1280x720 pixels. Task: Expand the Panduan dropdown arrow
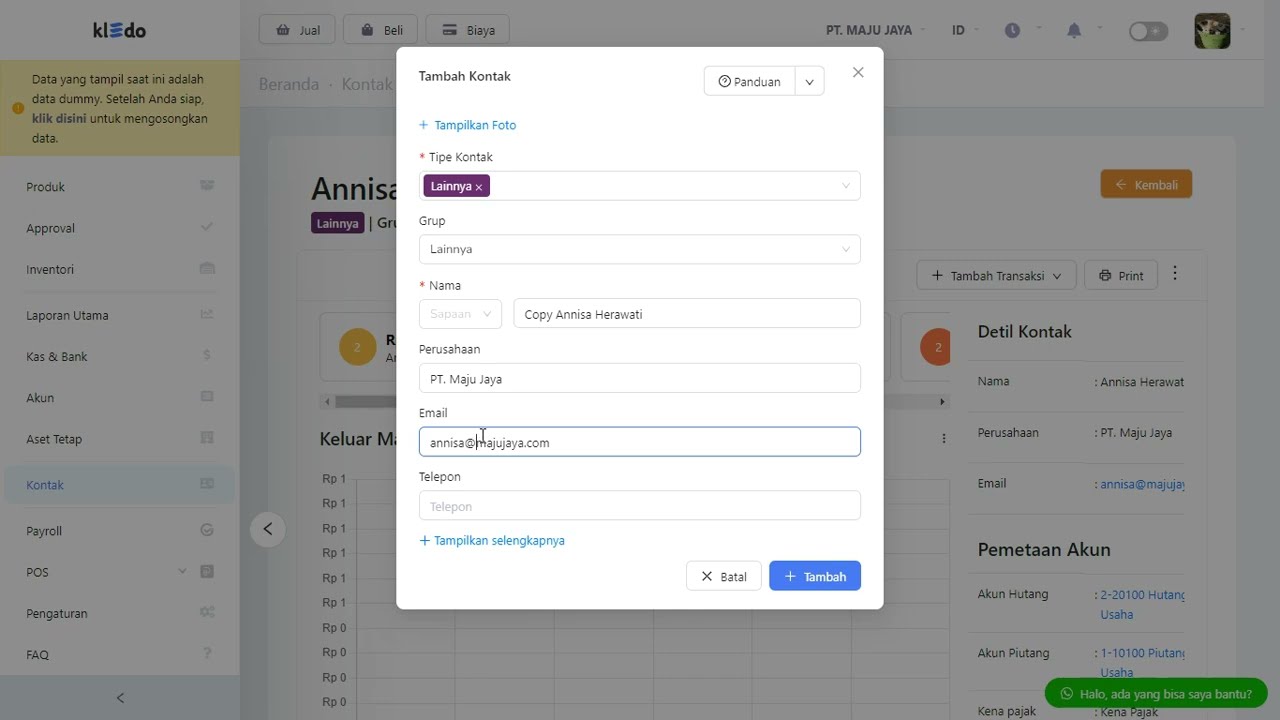pyautogui.click(x=810, y=82)
